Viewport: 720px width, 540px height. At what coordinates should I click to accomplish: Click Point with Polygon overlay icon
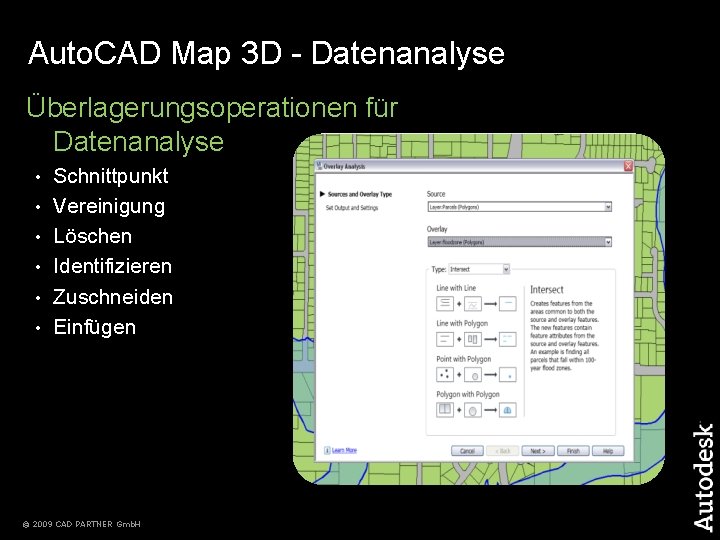pos(473,375)
